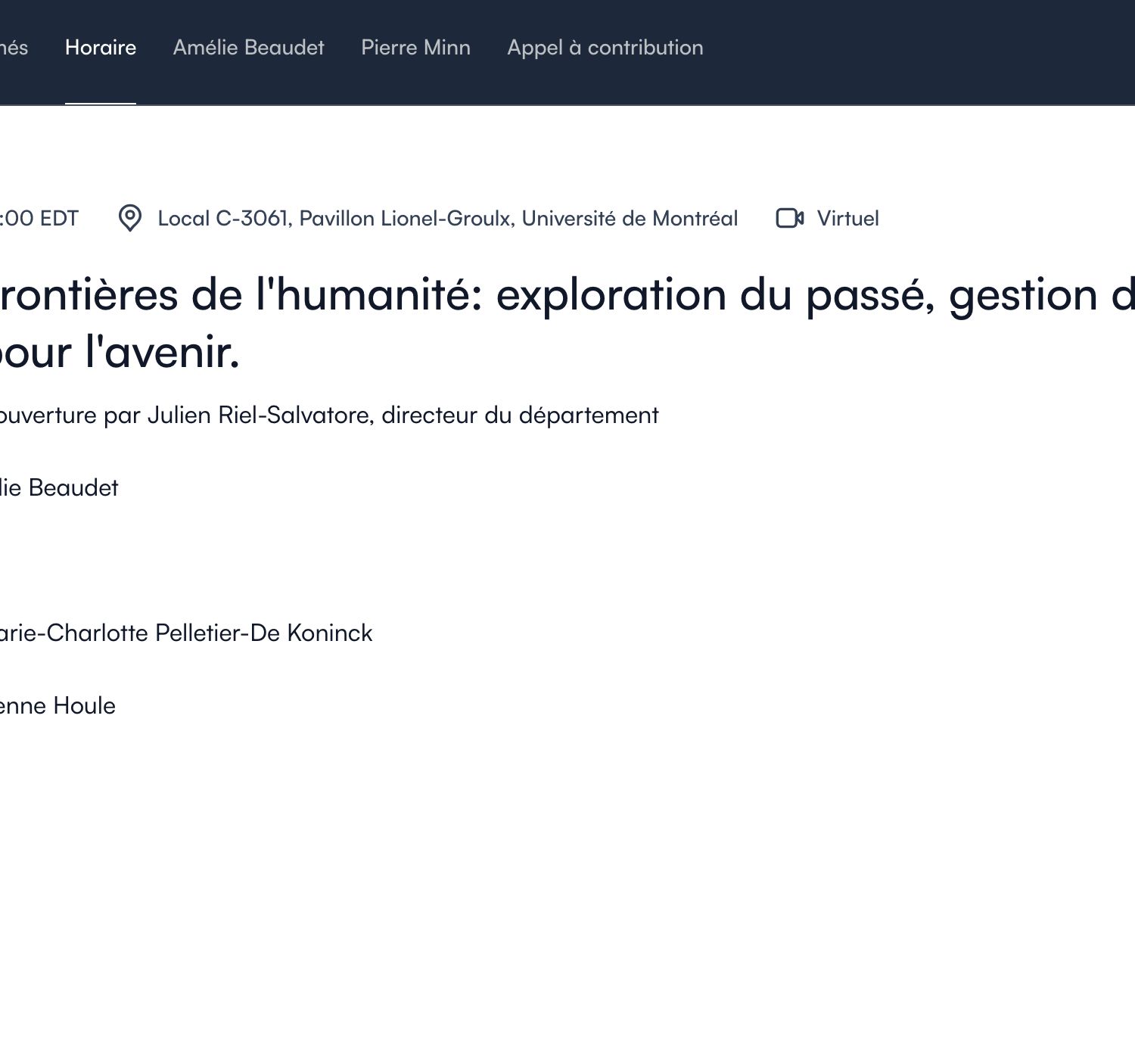Click the map pin location icon
The width and height of the screenshot is (1135, 1064).
(x=130, y=219)
